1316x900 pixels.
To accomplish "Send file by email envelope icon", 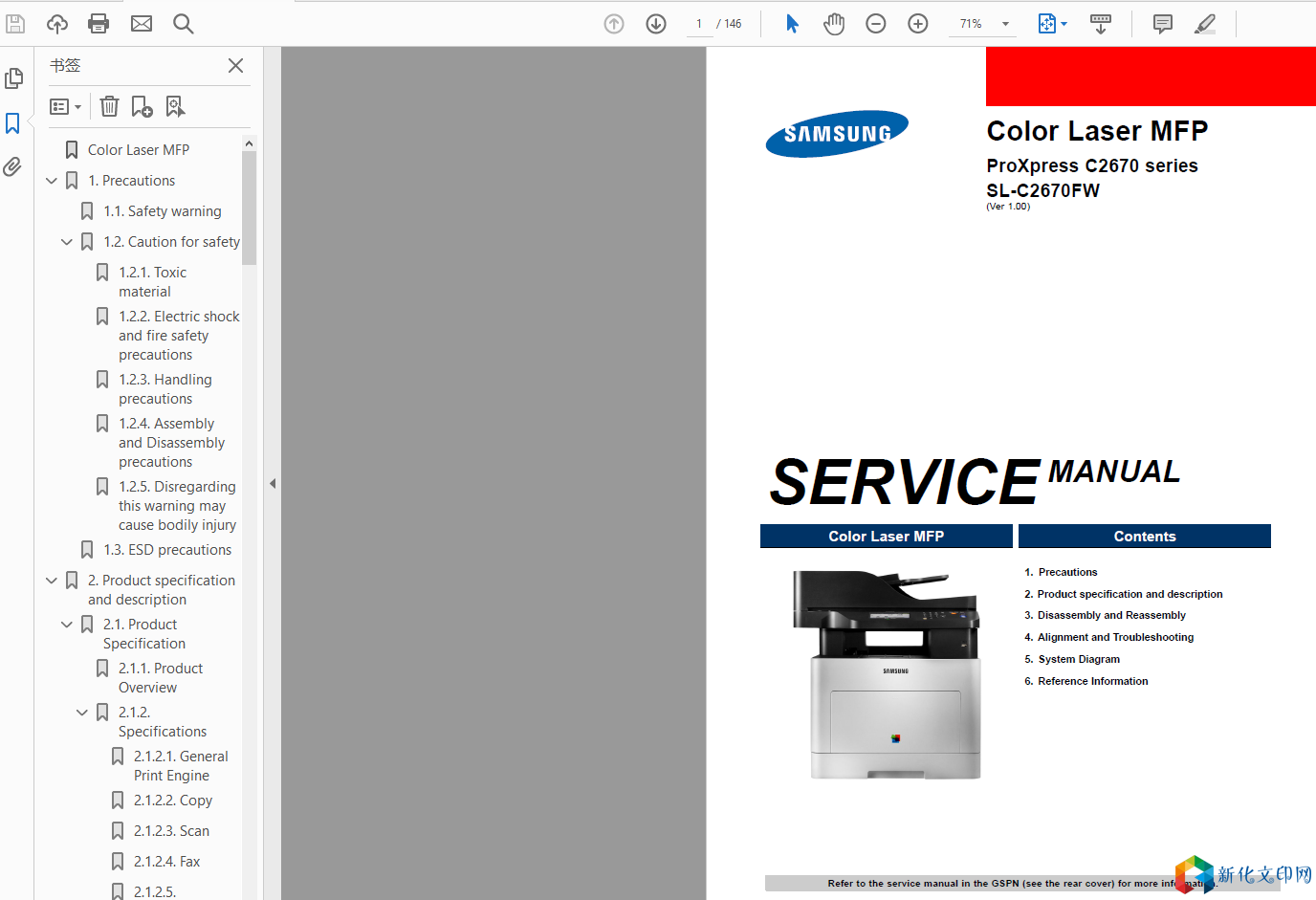I will click(142, 24).
